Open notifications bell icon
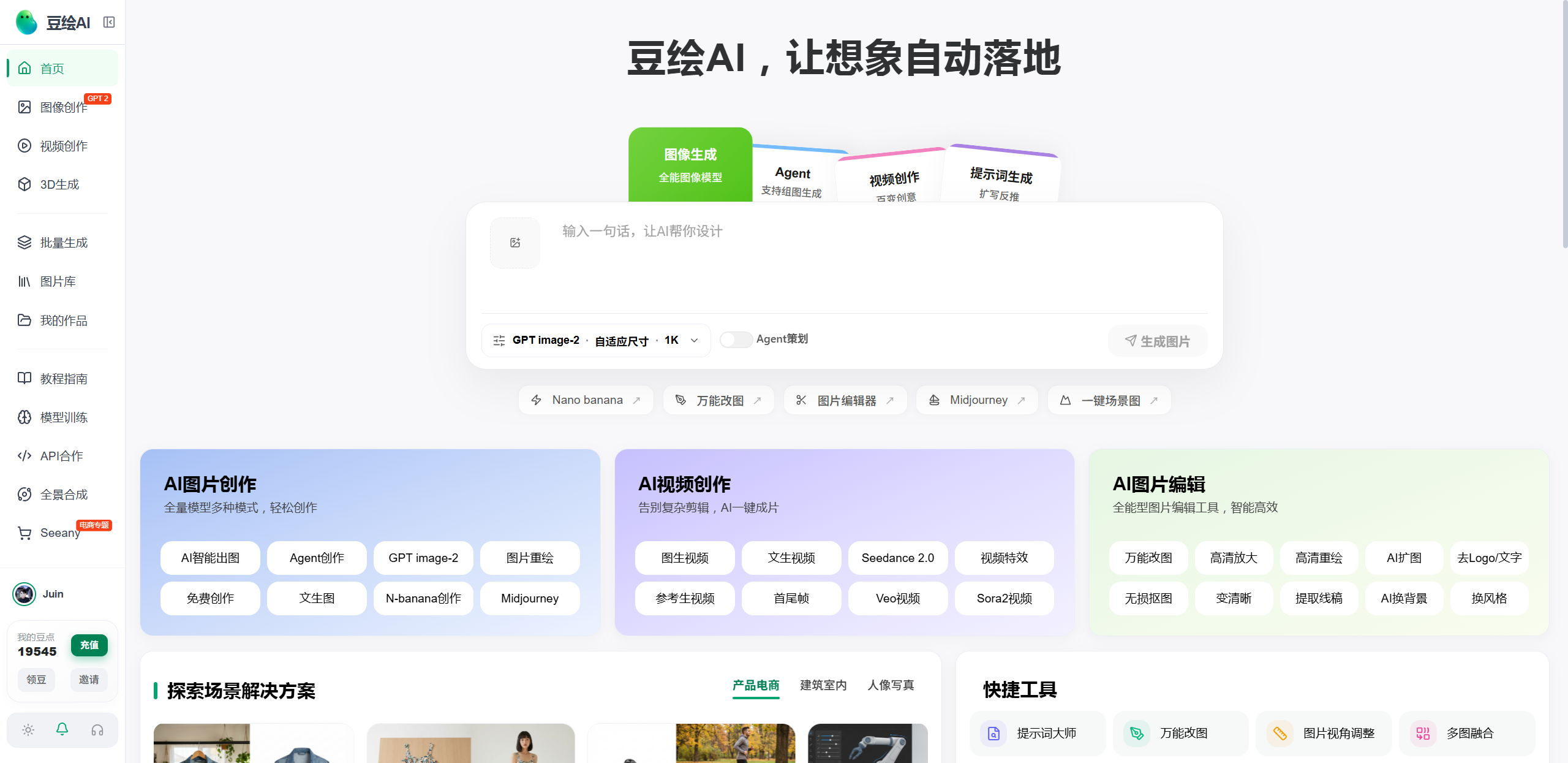 [x=62, y=729]
